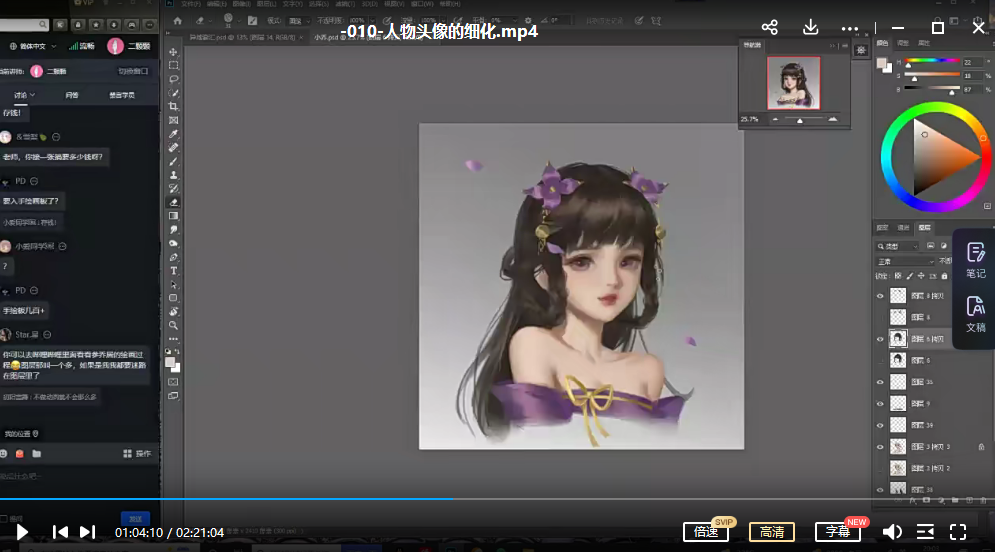Open the playlist icon beside volume

(925, 532)
